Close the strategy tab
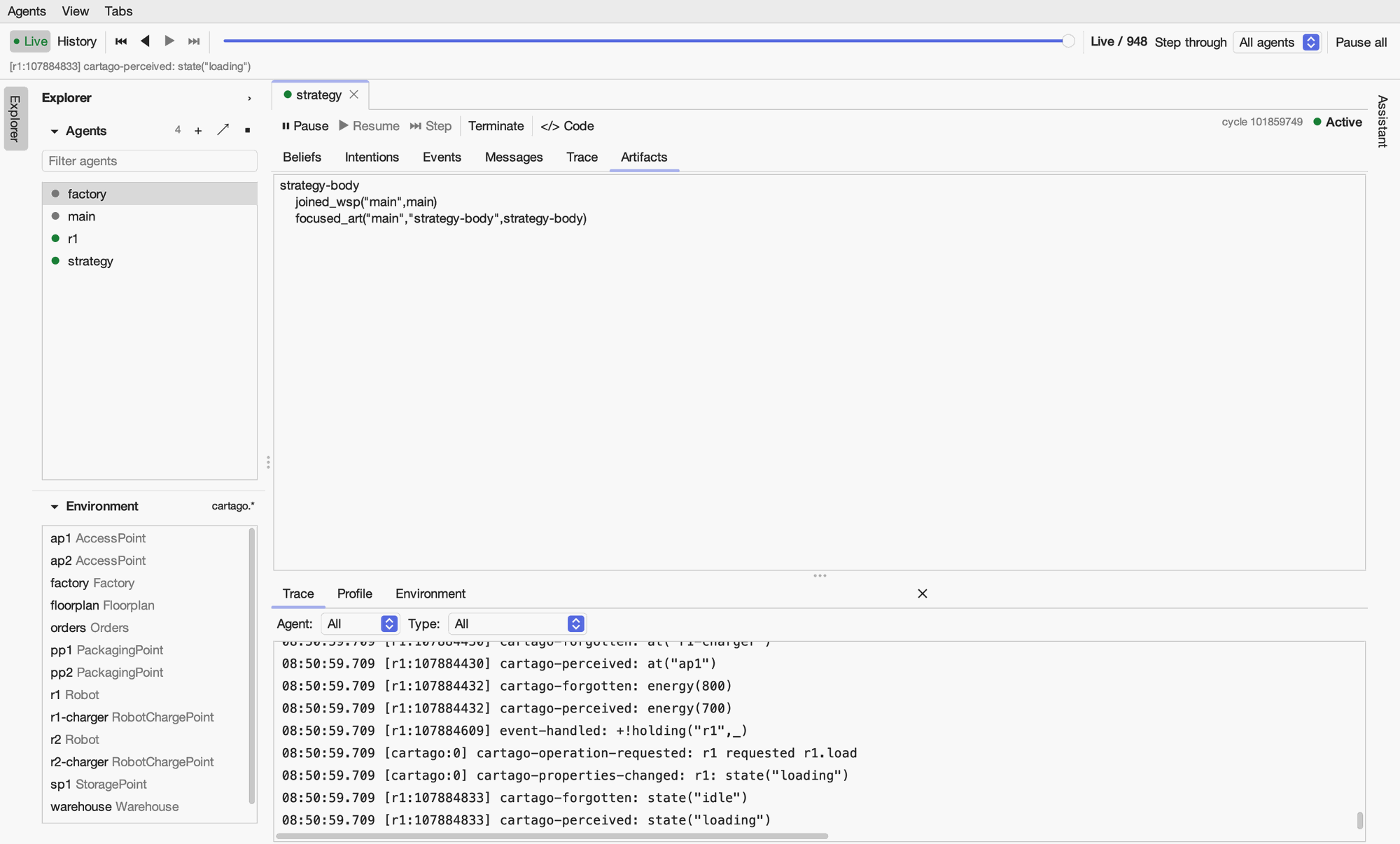This screenshot has width=1400, height=844. pyautogui.click(x=354, y=94)
